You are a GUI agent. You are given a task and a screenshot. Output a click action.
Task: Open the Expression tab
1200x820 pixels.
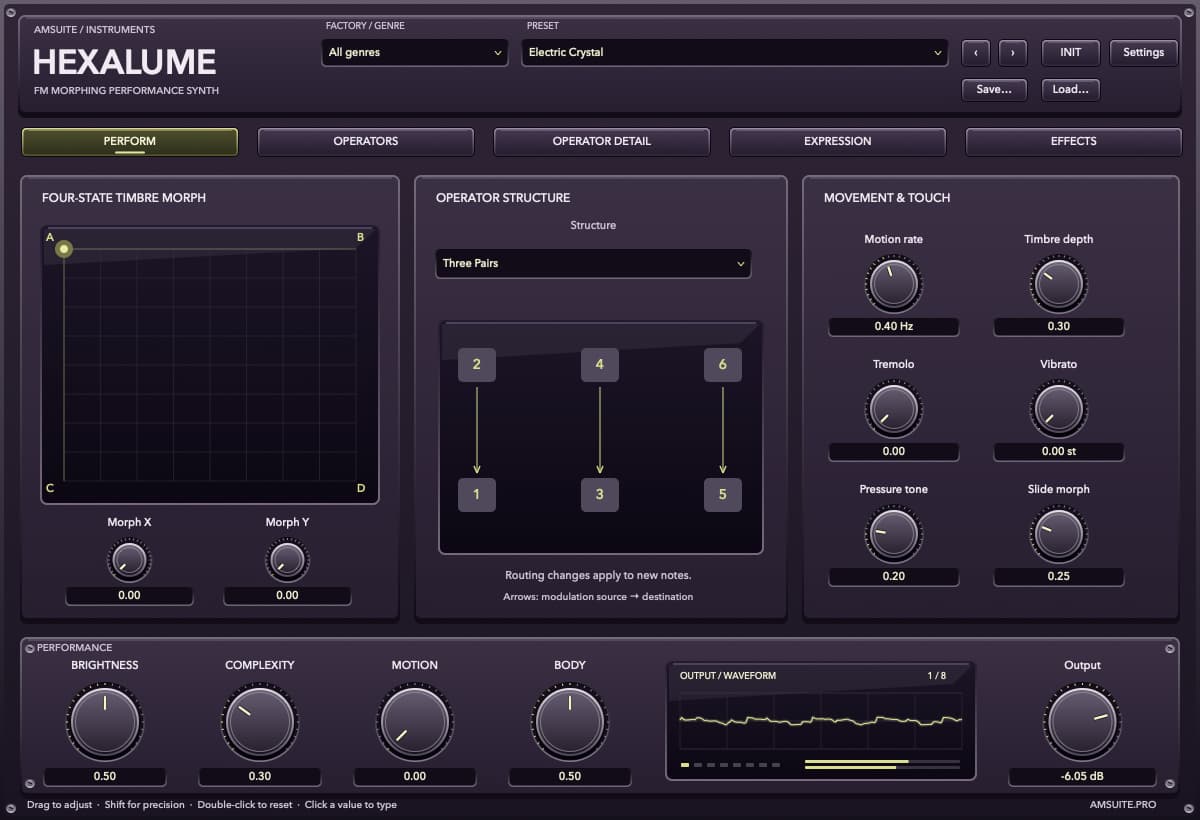pos(838,142)
